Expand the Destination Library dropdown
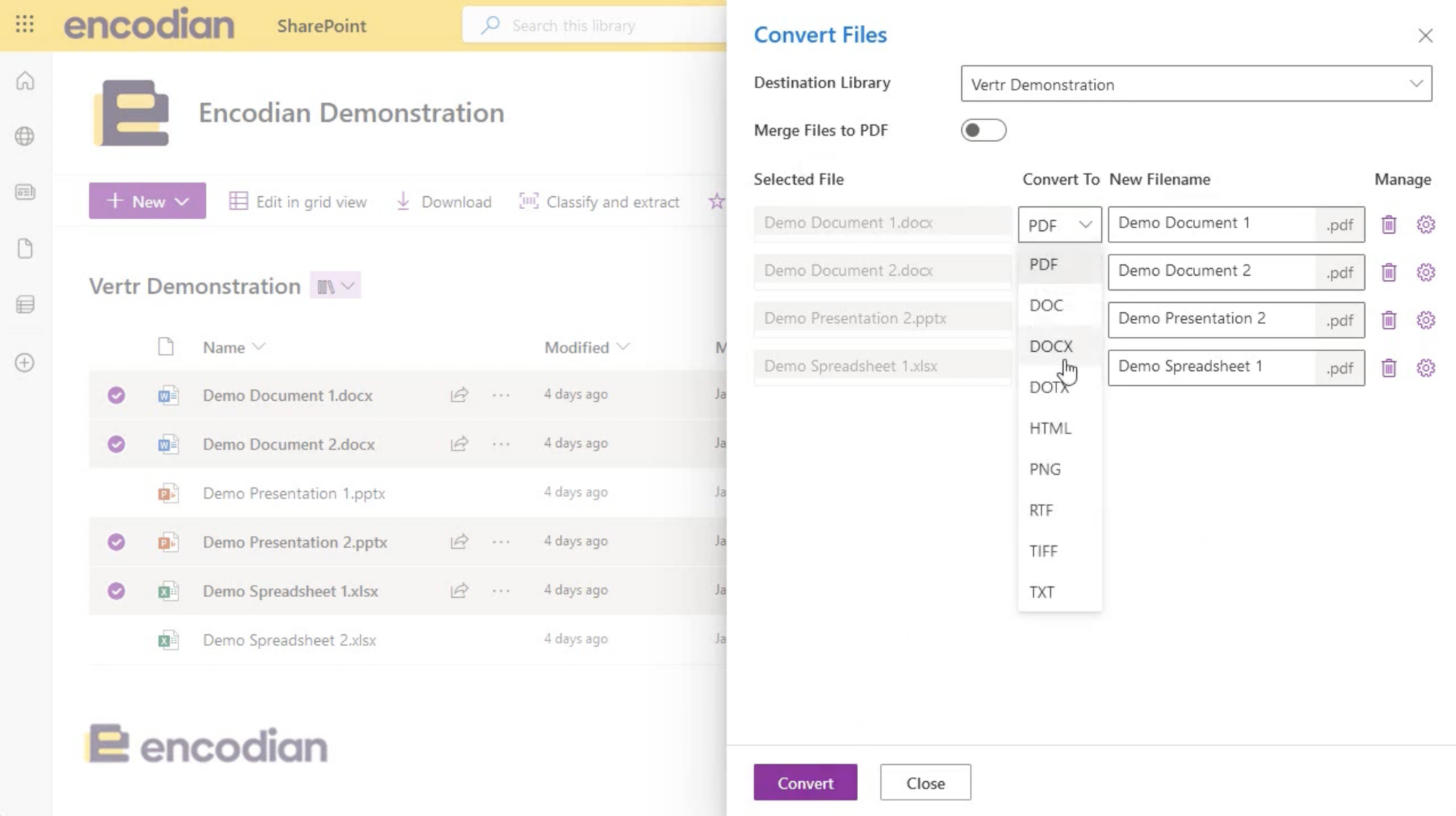The height and width of the screenshot is (816, 1456). (x=1196, y=84)
